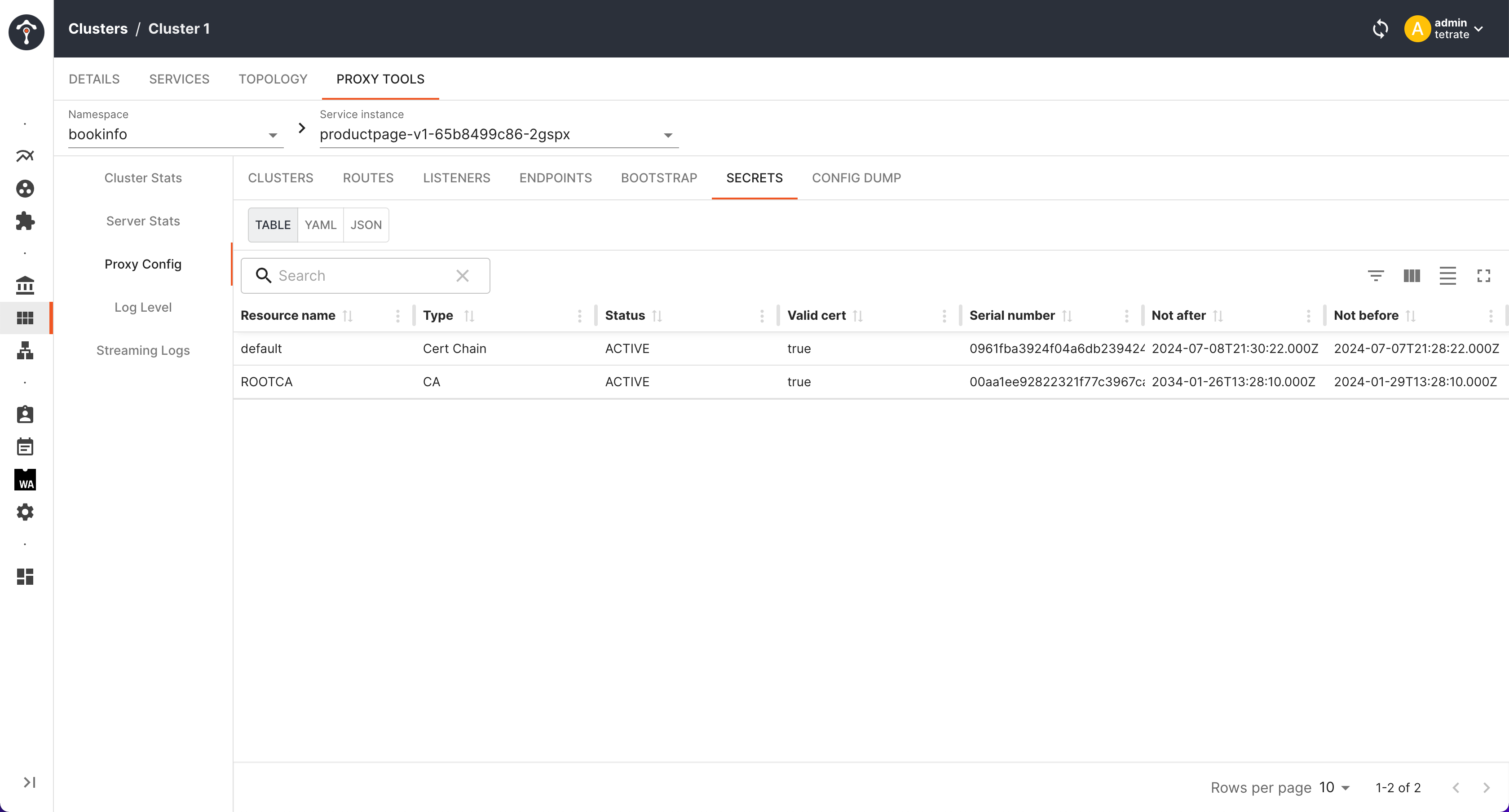
Task: Select Proxy Config panel
Action: [144, 264]
